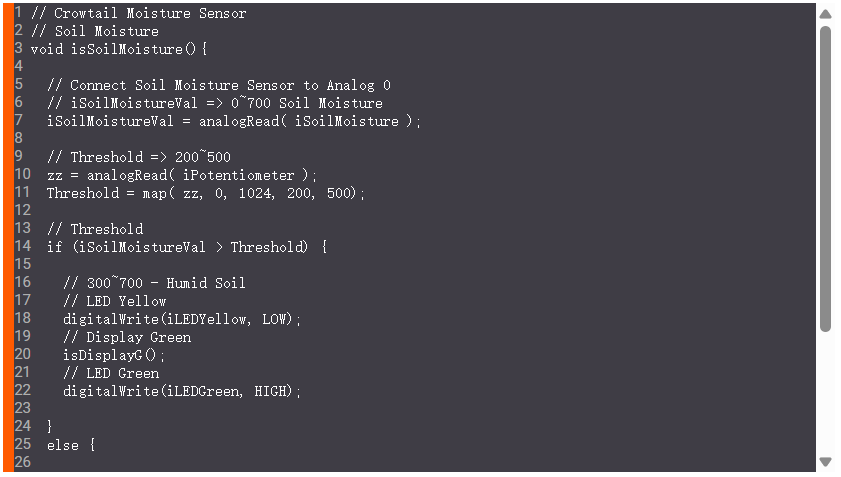
Task: Click 'digitalWrite(iLEDGreen, HIGH);' line
Action: (182, 391)
